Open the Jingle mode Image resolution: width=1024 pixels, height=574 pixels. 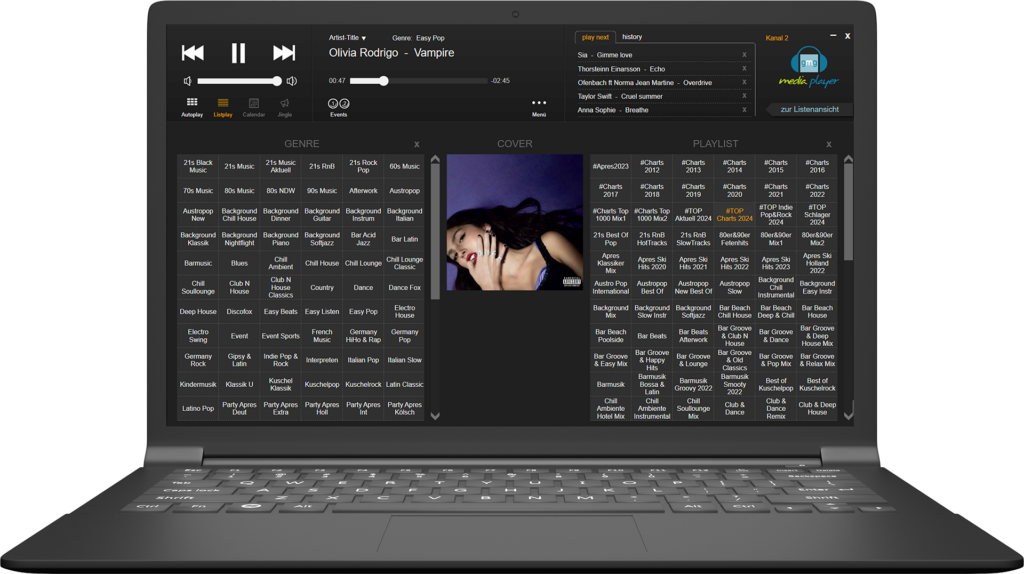coord(285,107)
